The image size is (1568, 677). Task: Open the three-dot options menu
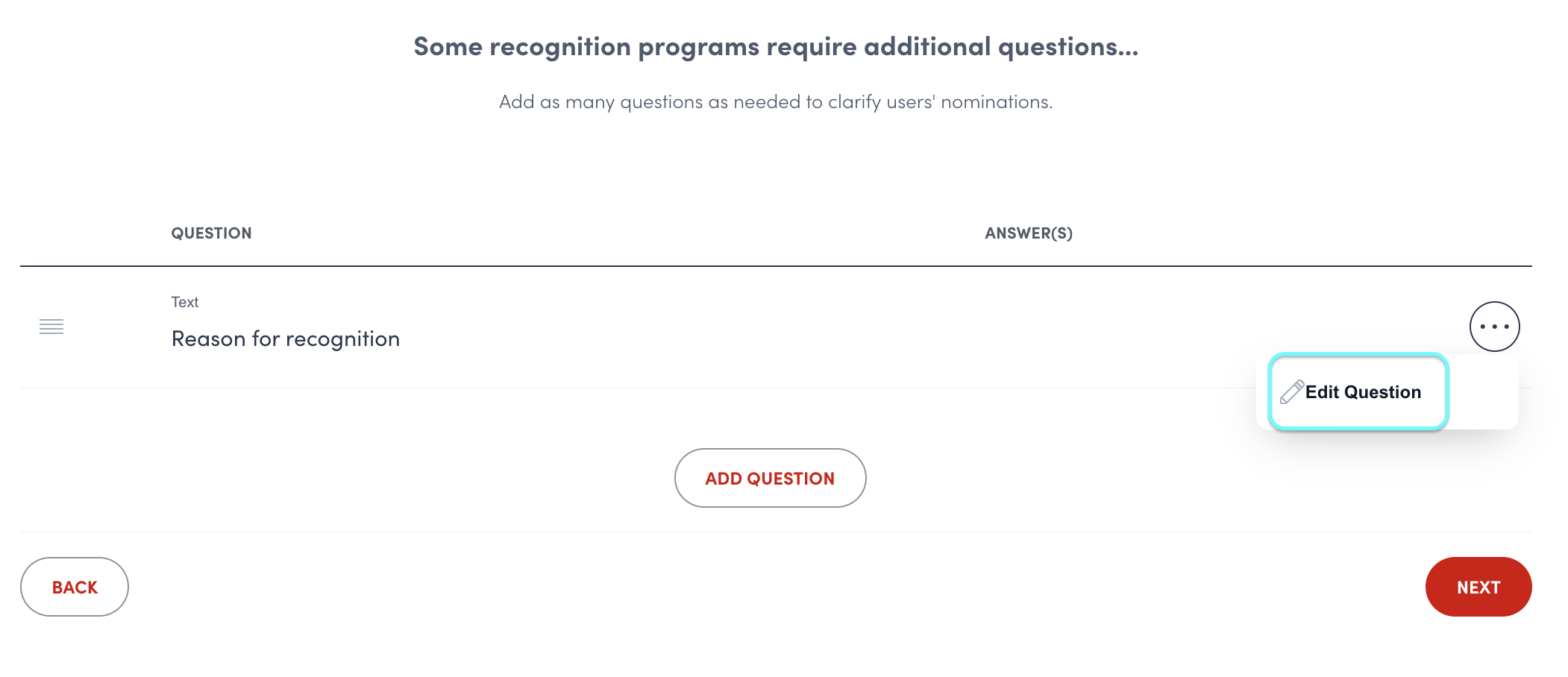(1494, 327)
